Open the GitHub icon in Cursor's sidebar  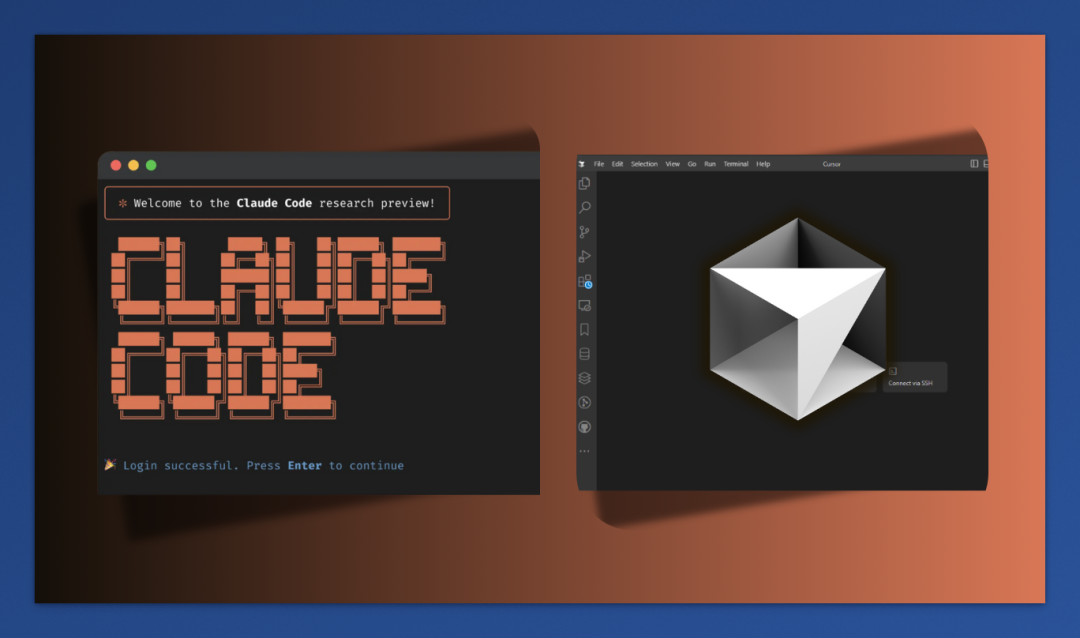click(584, 427)
